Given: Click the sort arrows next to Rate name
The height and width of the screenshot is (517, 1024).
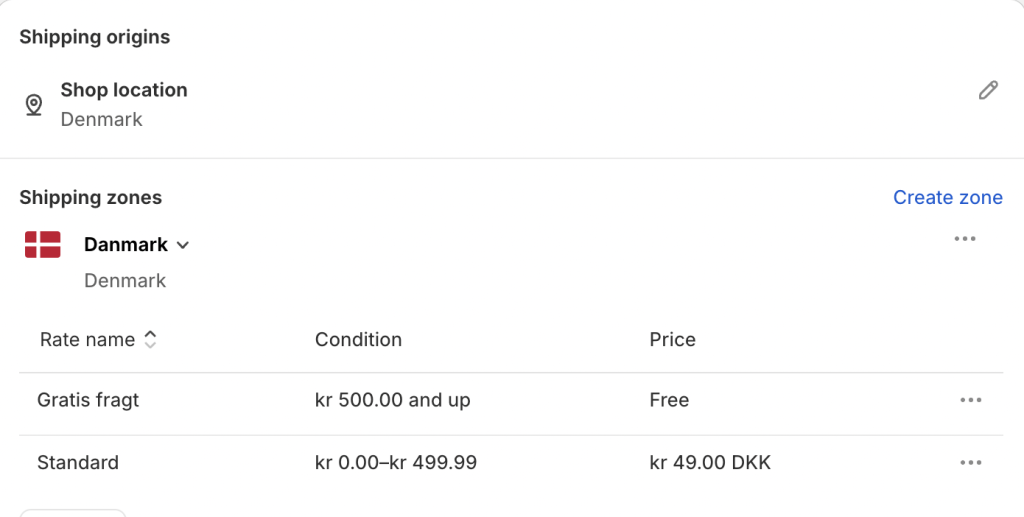Looking at the screenshot, I should pos(150,339).
